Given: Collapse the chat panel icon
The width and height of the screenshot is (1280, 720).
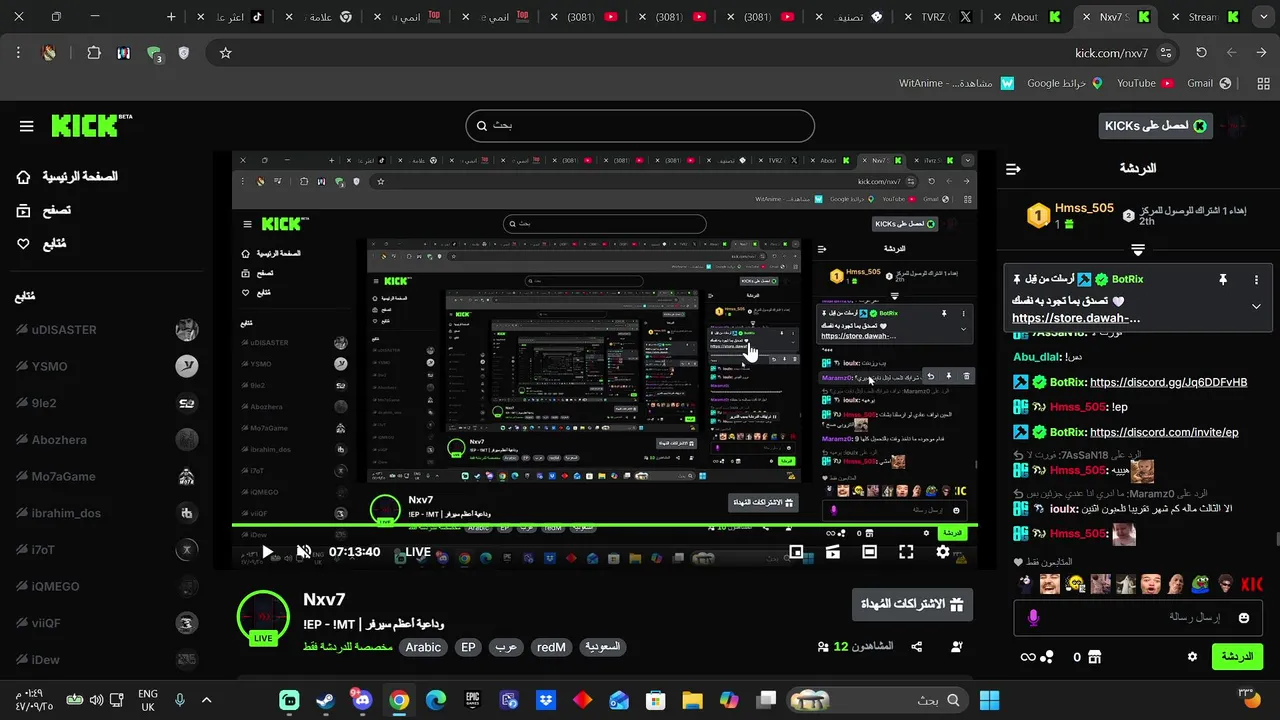Looking at the screenshot, I should [x=1013, y=169].
